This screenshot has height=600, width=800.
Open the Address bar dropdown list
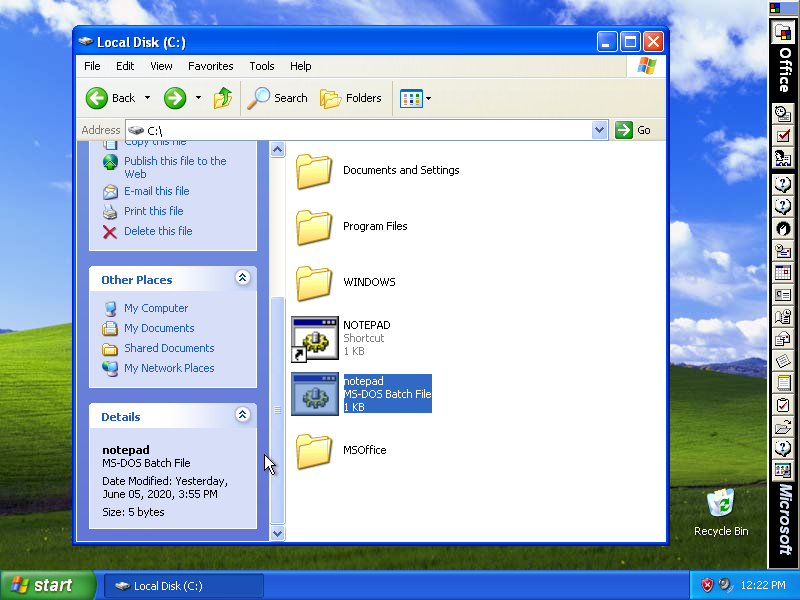[599, 130]
